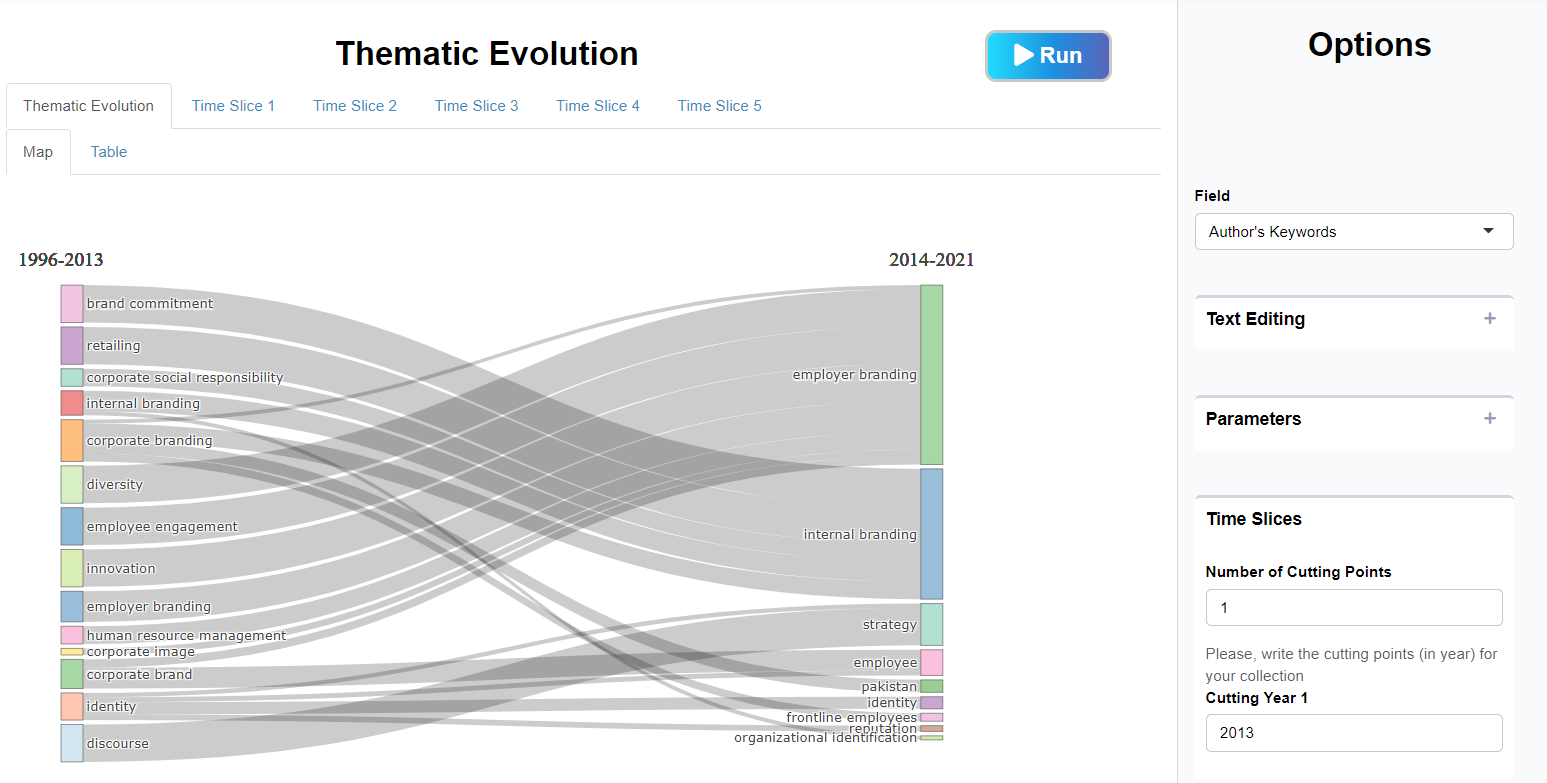Click the blue internal branding node 2014-2021
The height and width of the screenshot is (783, 1547).
(931, 534)
